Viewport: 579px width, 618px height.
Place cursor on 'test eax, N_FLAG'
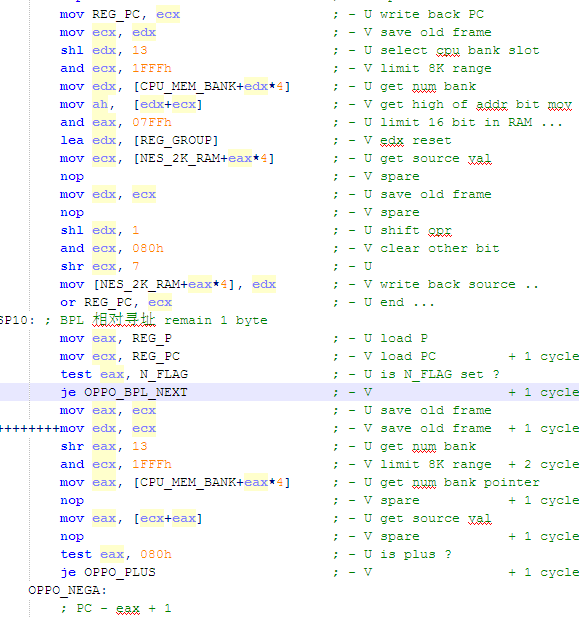click(124, 374)
